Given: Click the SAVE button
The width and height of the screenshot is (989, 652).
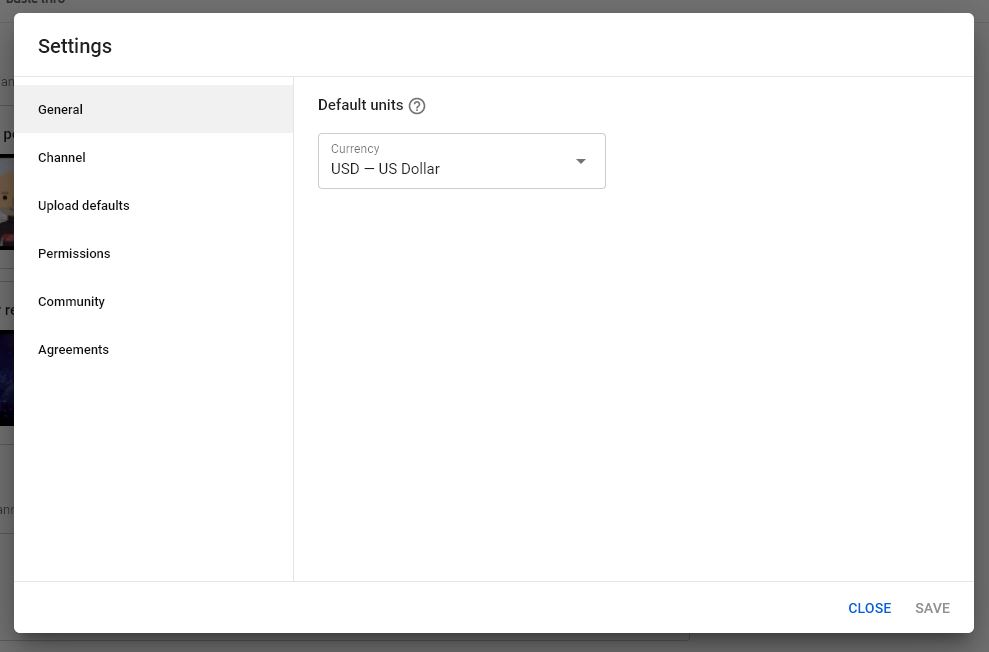Looking at the screenshot, I should pos(932,608).
